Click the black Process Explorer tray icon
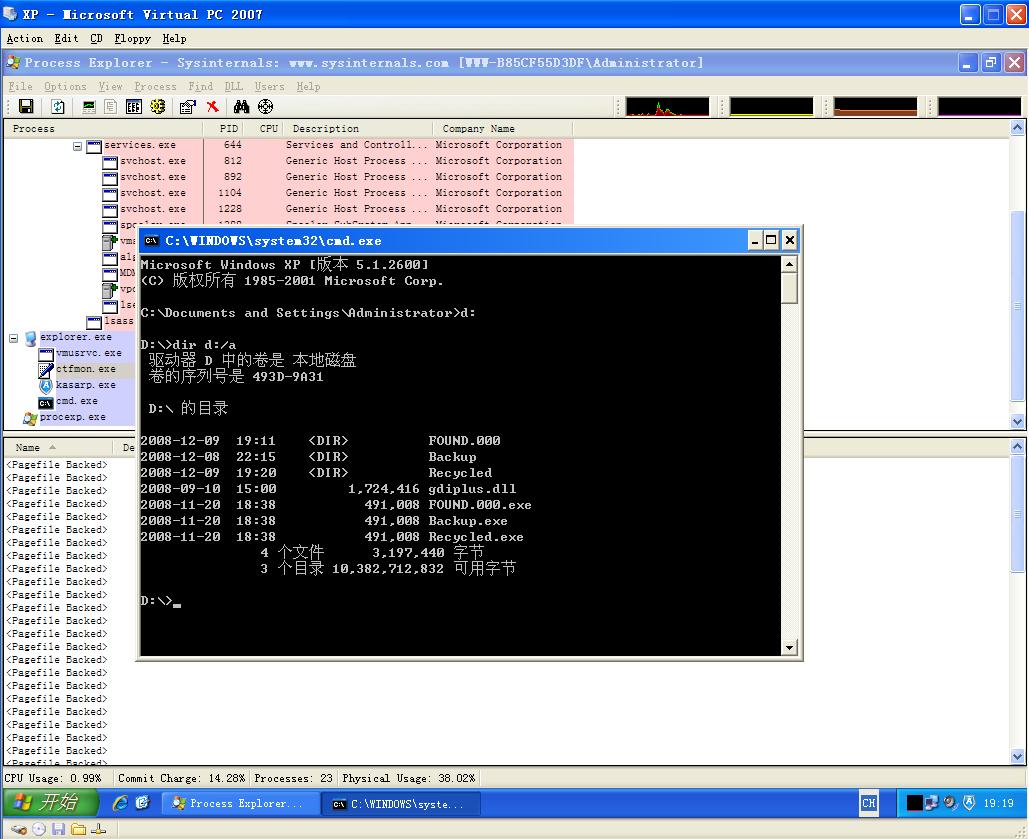The image size is (1029, 839). coord(914,803)
